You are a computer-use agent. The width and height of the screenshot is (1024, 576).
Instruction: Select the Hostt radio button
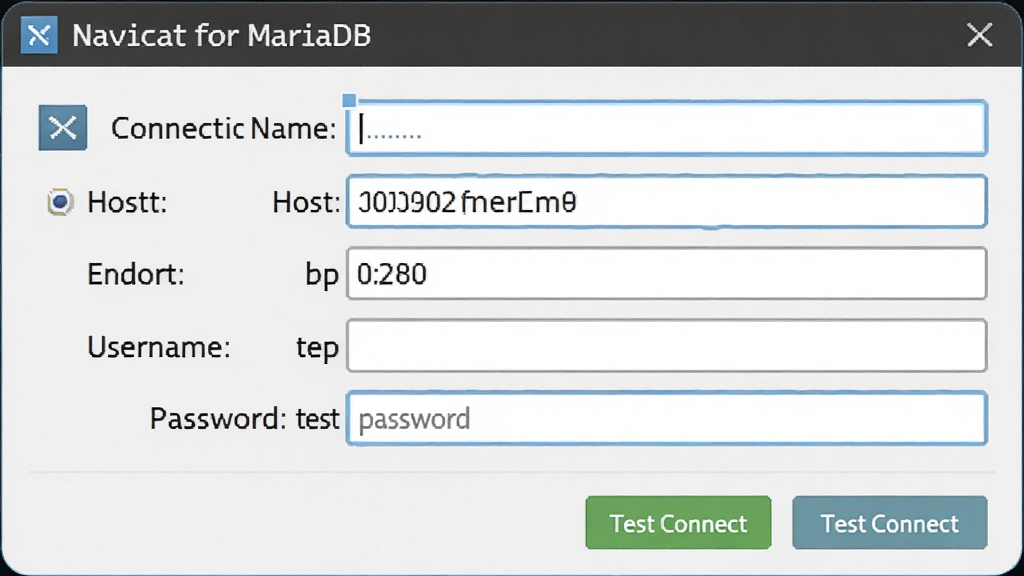click(x=60, y=202)
